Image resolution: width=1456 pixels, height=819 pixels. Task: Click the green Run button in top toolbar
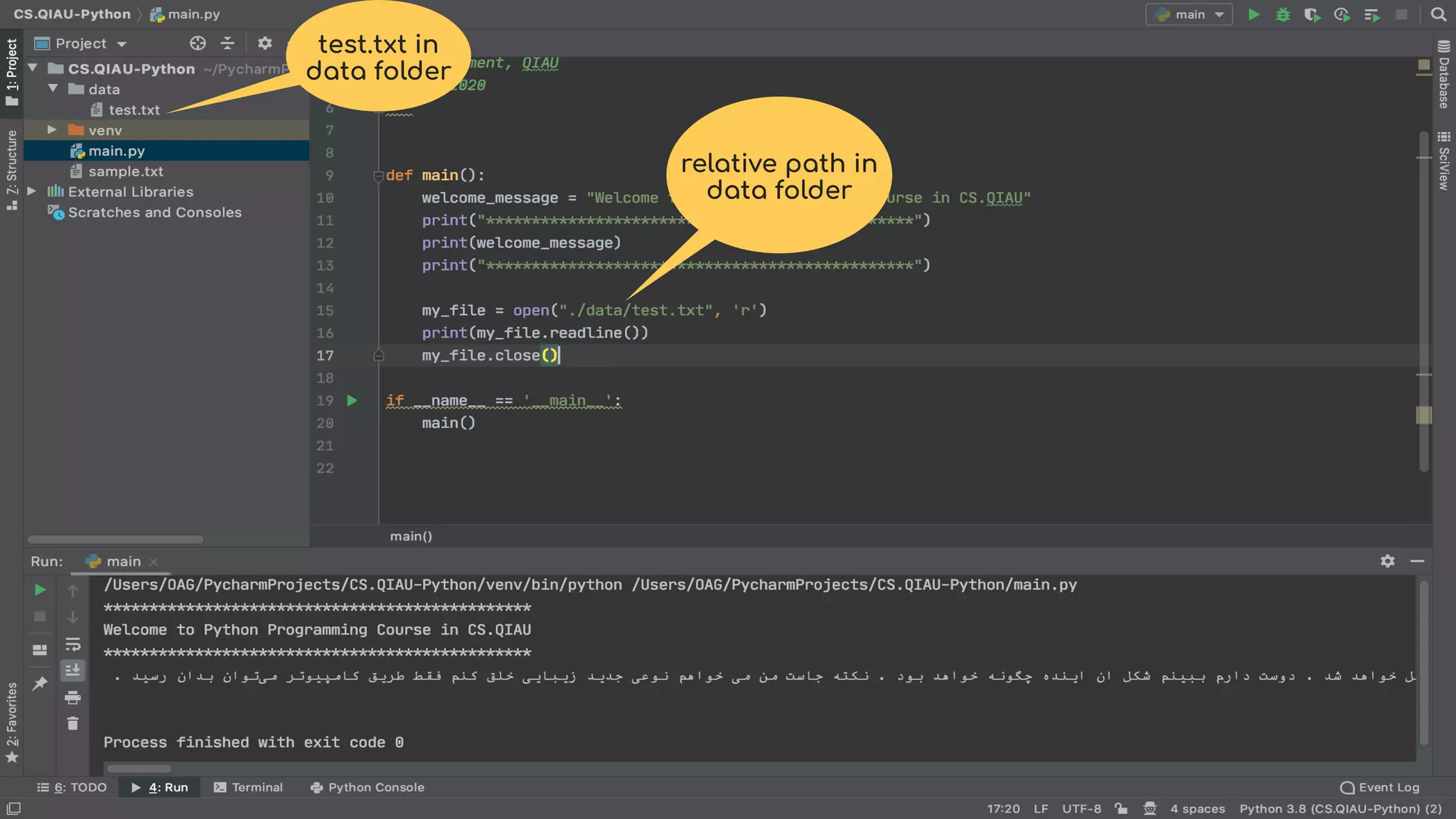click(1253, 14)
